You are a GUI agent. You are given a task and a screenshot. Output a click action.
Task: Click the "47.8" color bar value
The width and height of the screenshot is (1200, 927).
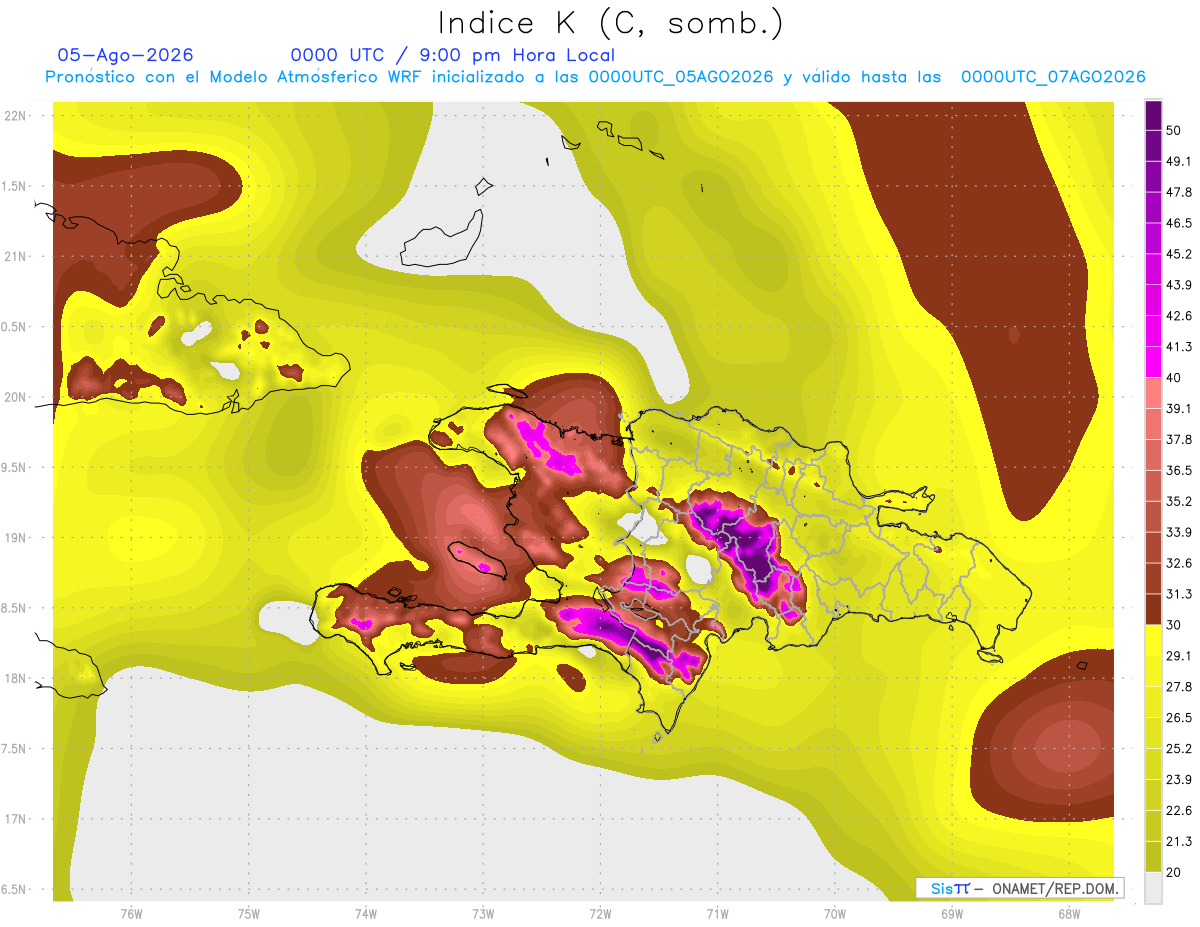coord(1179,193)
